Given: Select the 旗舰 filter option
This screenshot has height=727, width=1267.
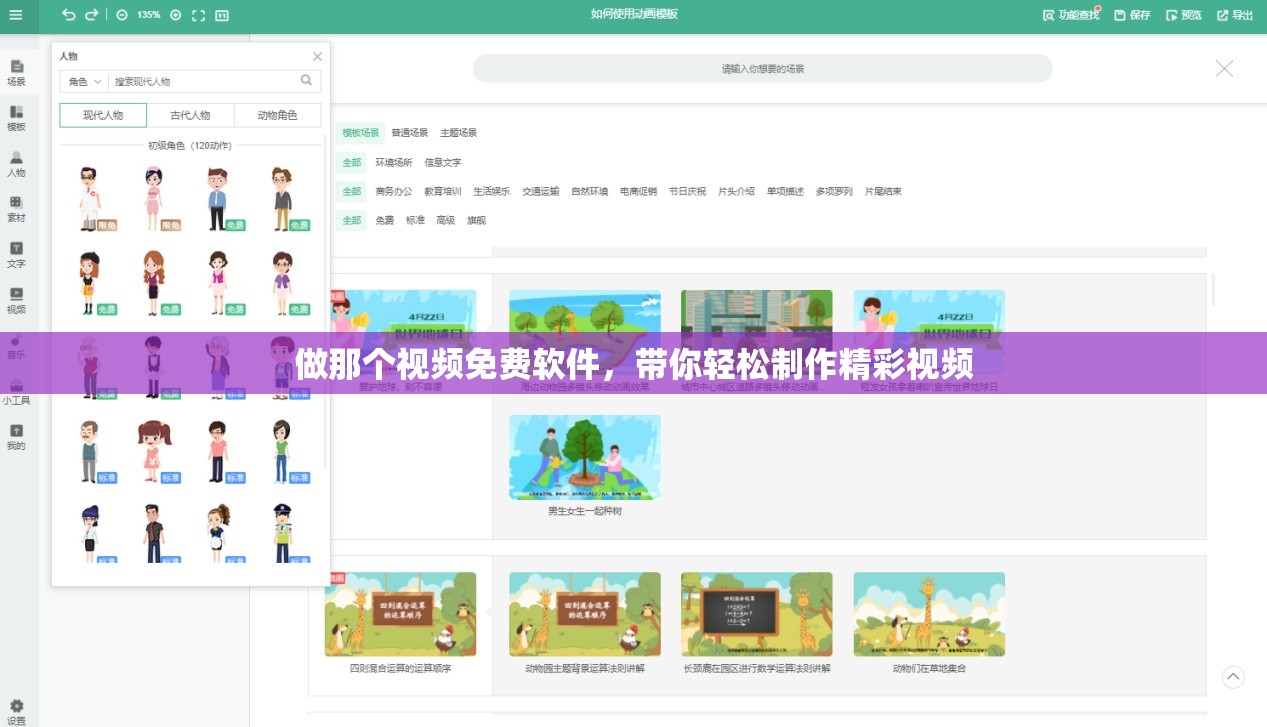Looking at the screenshot, I should (x=476, y=220).
